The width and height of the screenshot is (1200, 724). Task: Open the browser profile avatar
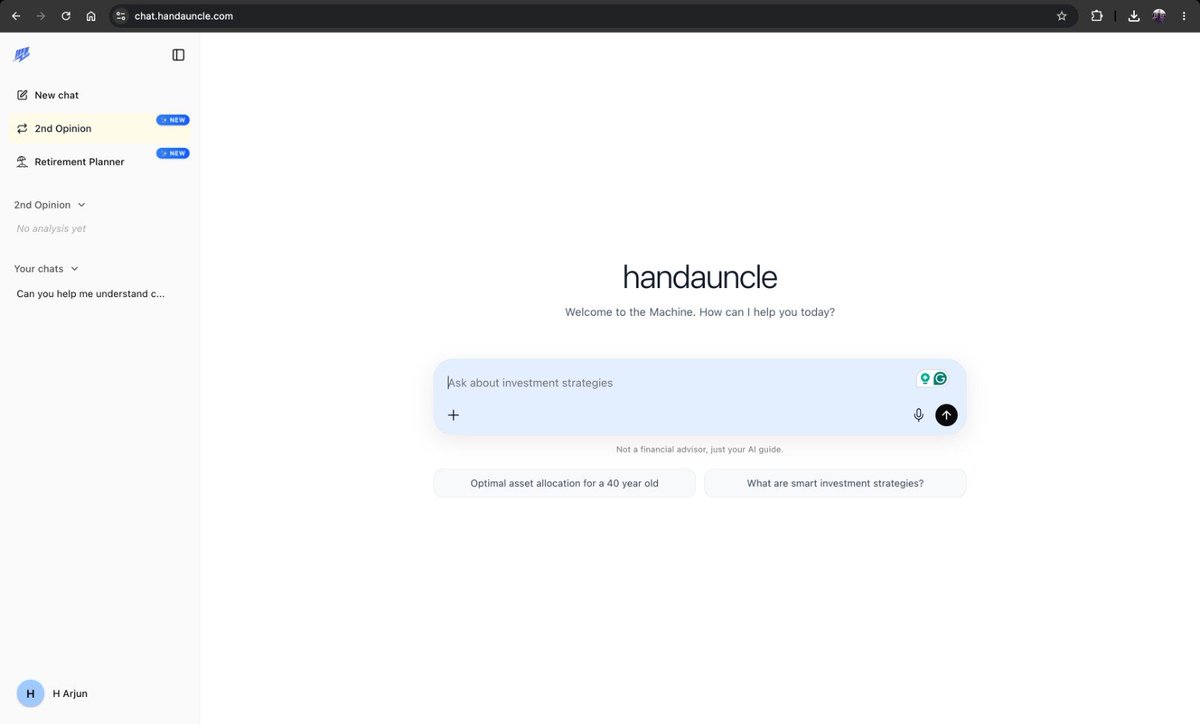tap(1159, 16)
